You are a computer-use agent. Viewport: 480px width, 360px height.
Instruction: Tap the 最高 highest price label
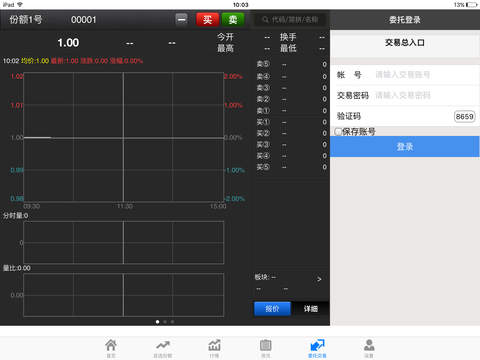[x=225, y=48]
